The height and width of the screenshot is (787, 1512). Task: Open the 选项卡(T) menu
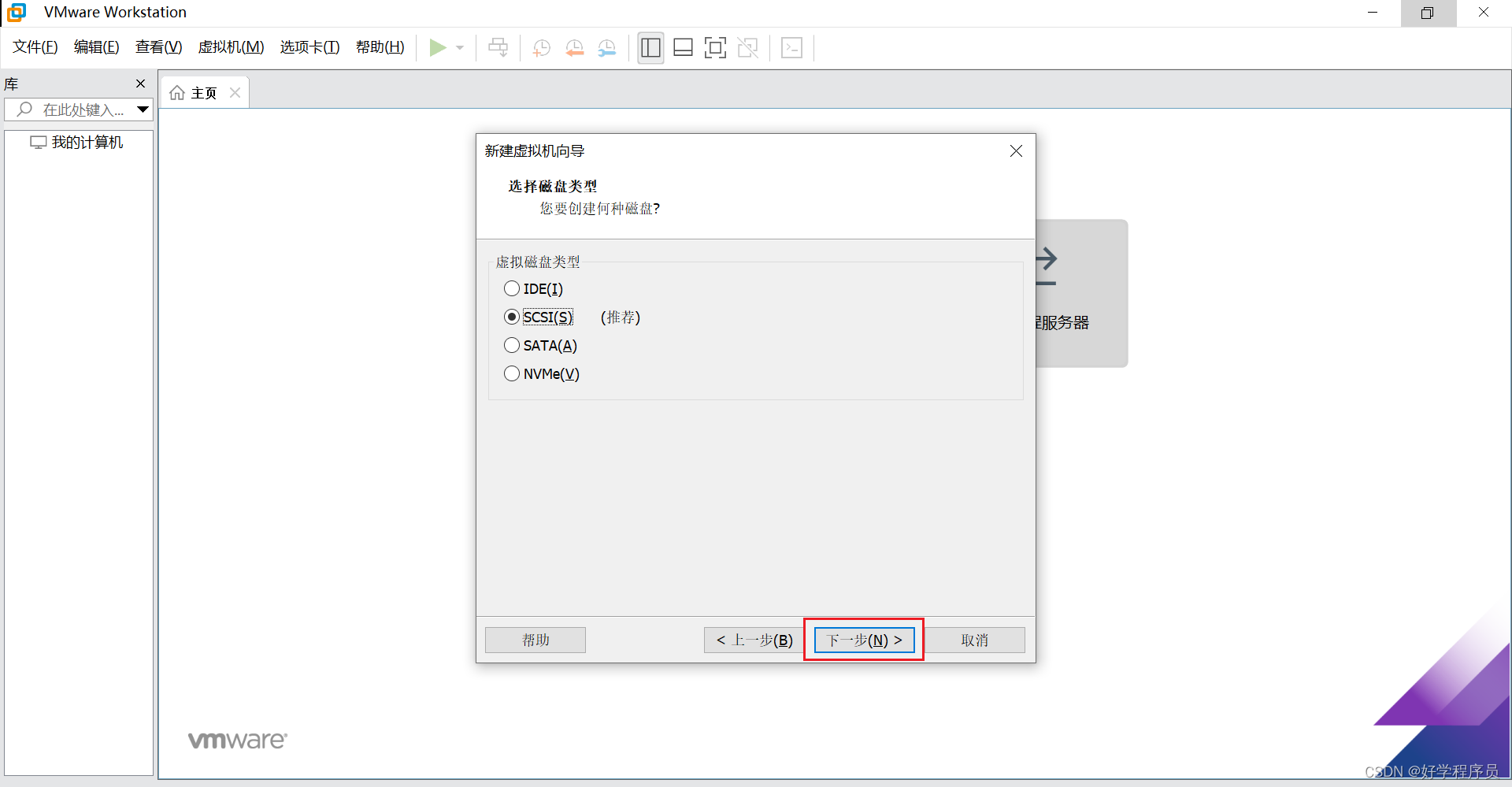[310, 47]
